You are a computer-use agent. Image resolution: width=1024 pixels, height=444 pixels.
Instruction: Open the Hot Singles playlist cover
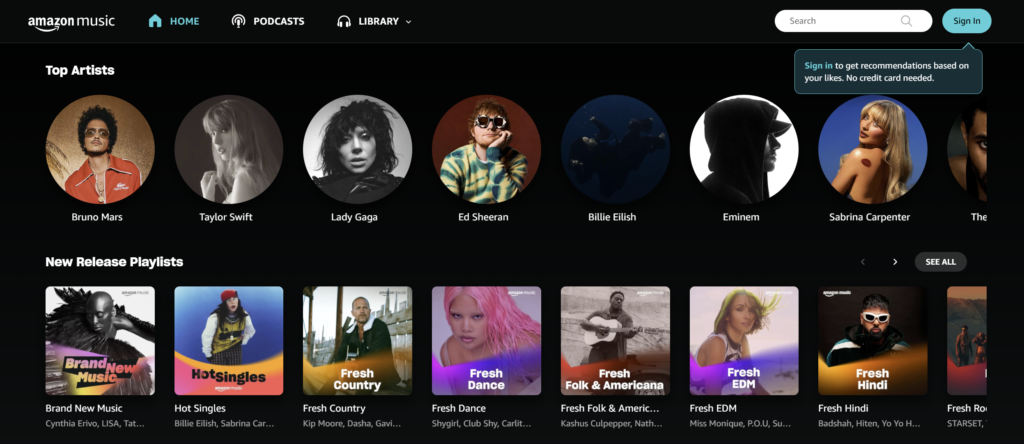229,341
